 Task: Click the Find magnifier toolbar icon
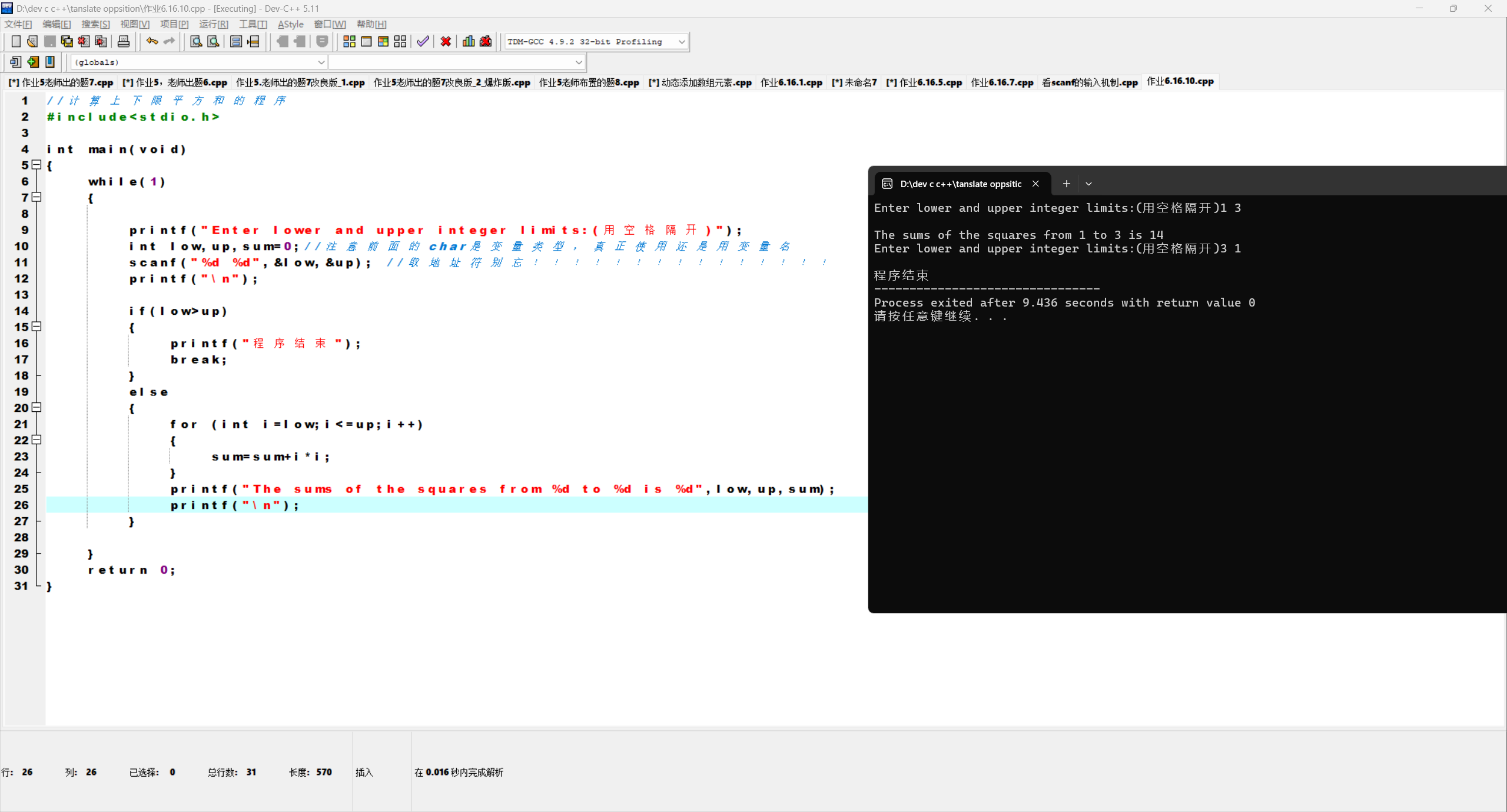pyautogui.click(x=196, y=41)
